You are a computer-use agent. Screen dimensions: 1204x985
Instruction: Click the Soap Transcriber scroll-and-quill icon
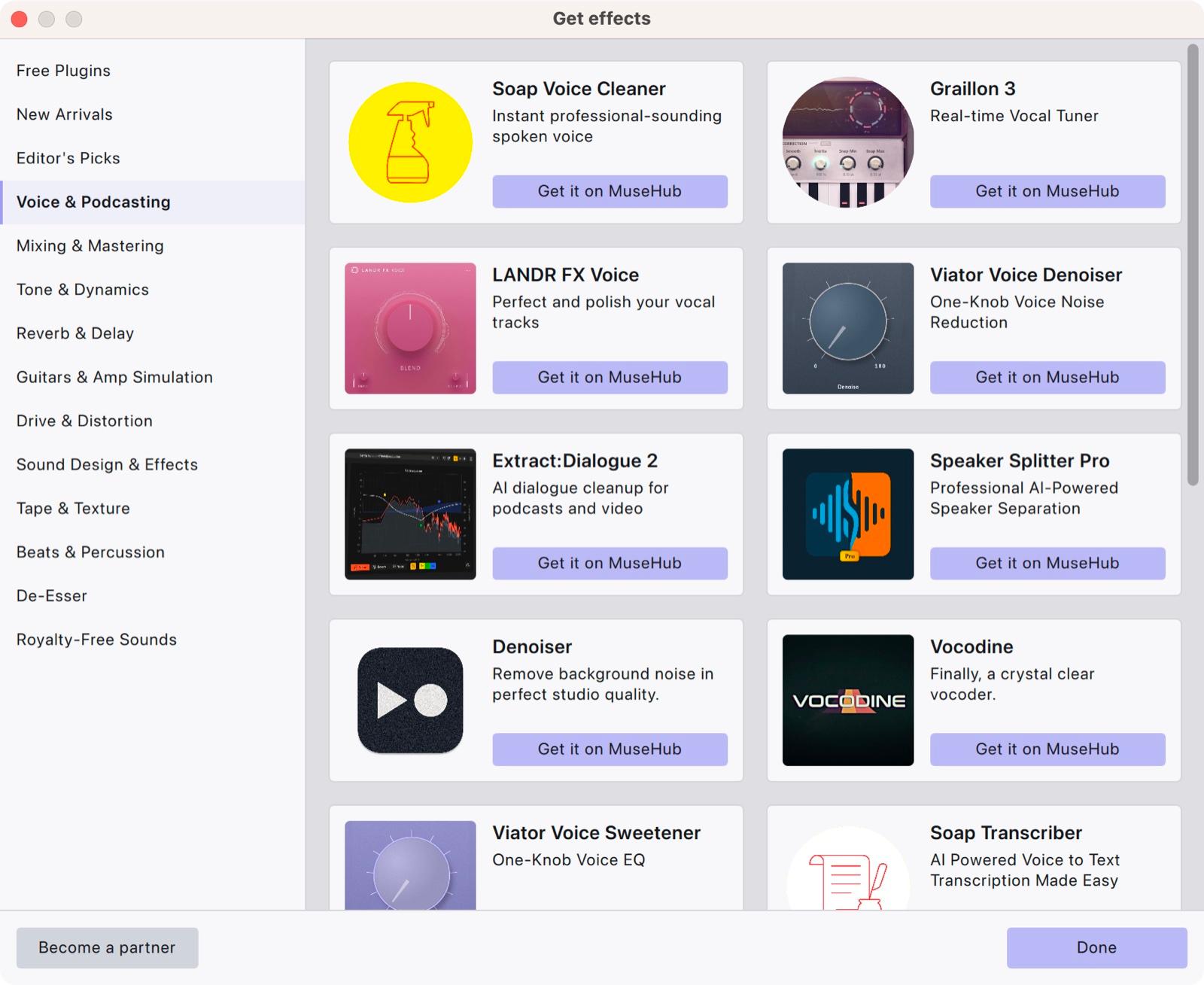(x=848, y=869)
